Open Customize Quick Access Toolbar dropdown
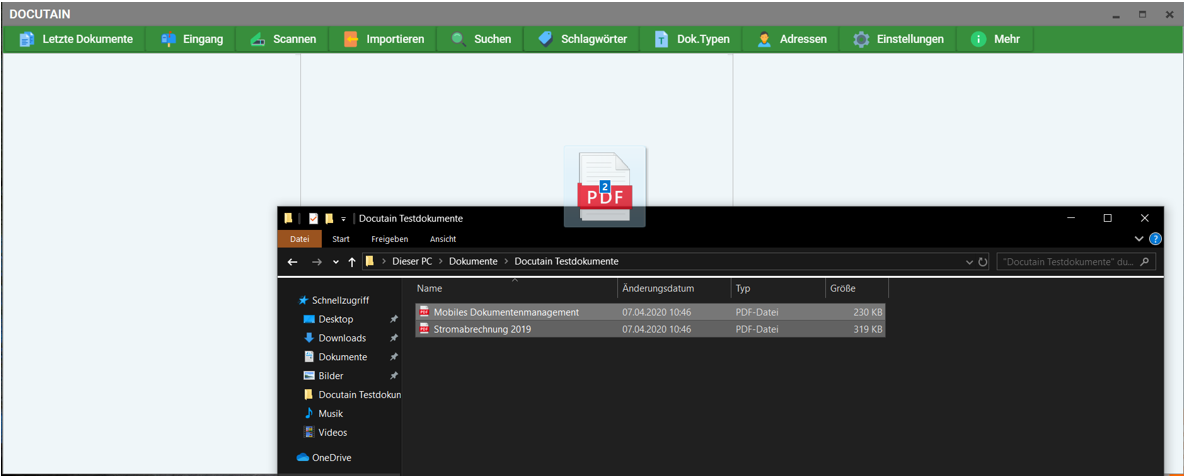Viewport: 1184px width, 476px height. 343,218
